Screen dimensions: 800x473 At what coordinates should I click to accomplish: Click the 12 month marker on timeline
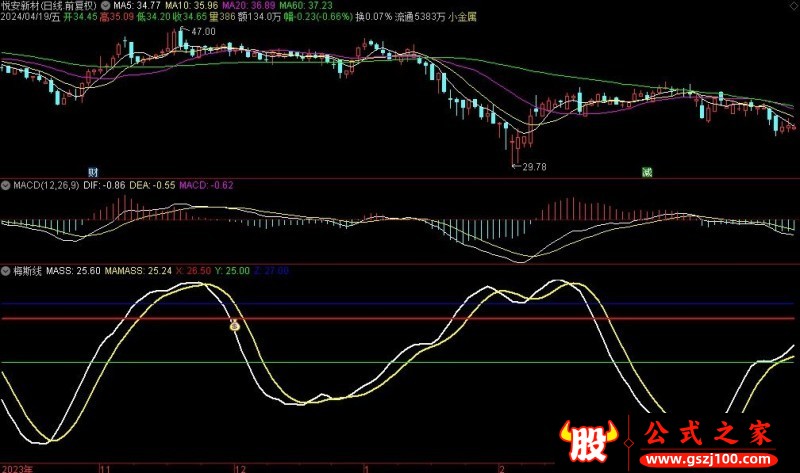[238, 467]
